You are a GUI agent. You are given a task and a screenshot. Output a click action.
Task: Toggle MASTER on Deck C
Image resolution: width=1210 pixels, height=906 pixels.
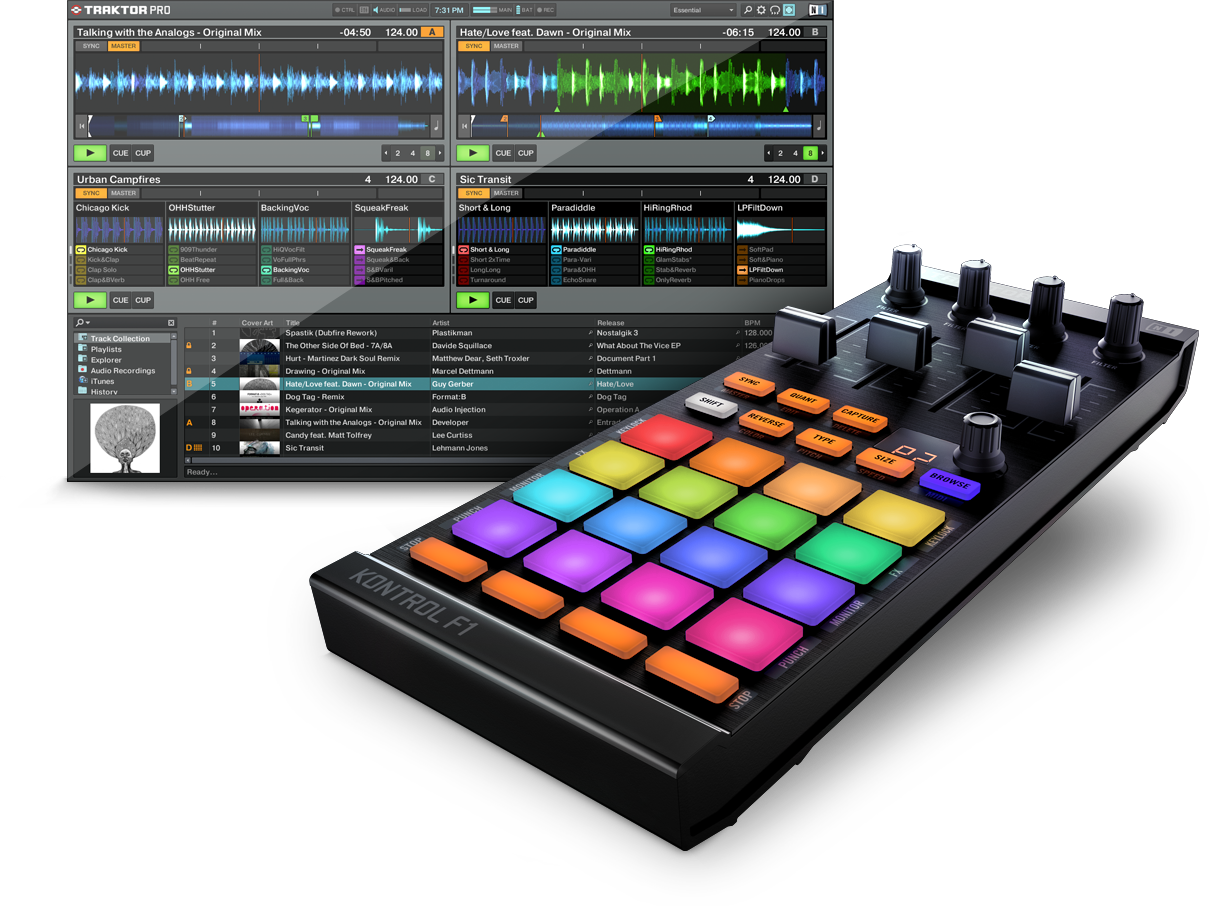click(123, 193)
